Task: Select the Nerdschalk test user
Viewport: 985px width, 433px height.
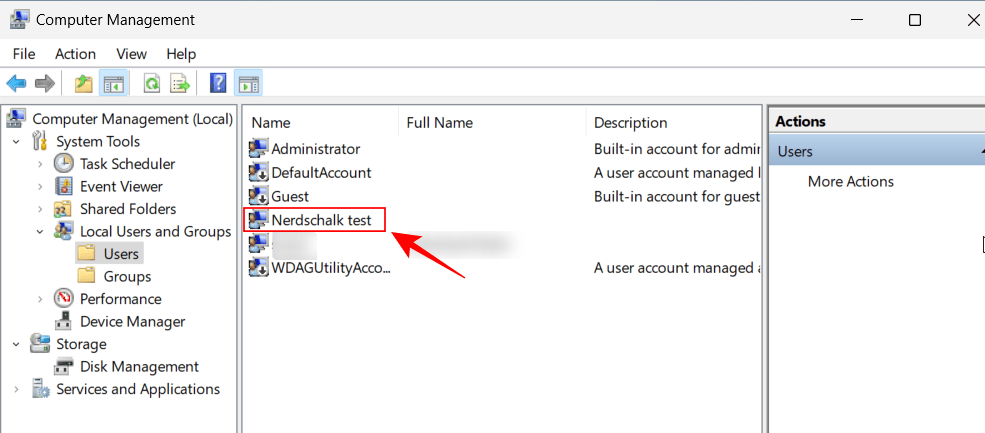Action: click(321, 219)
